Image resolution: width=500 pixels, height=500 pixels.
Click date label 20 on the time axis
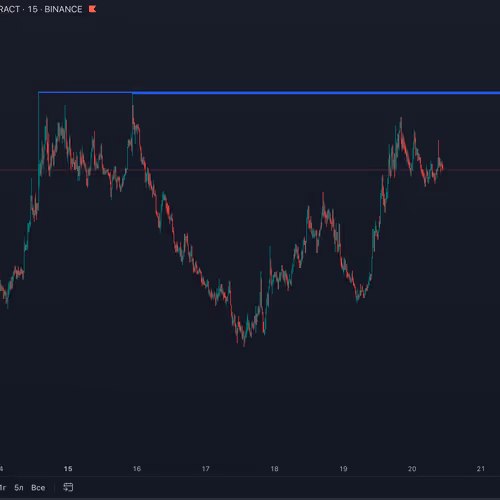pyautogui.click(x=412, y=469)
